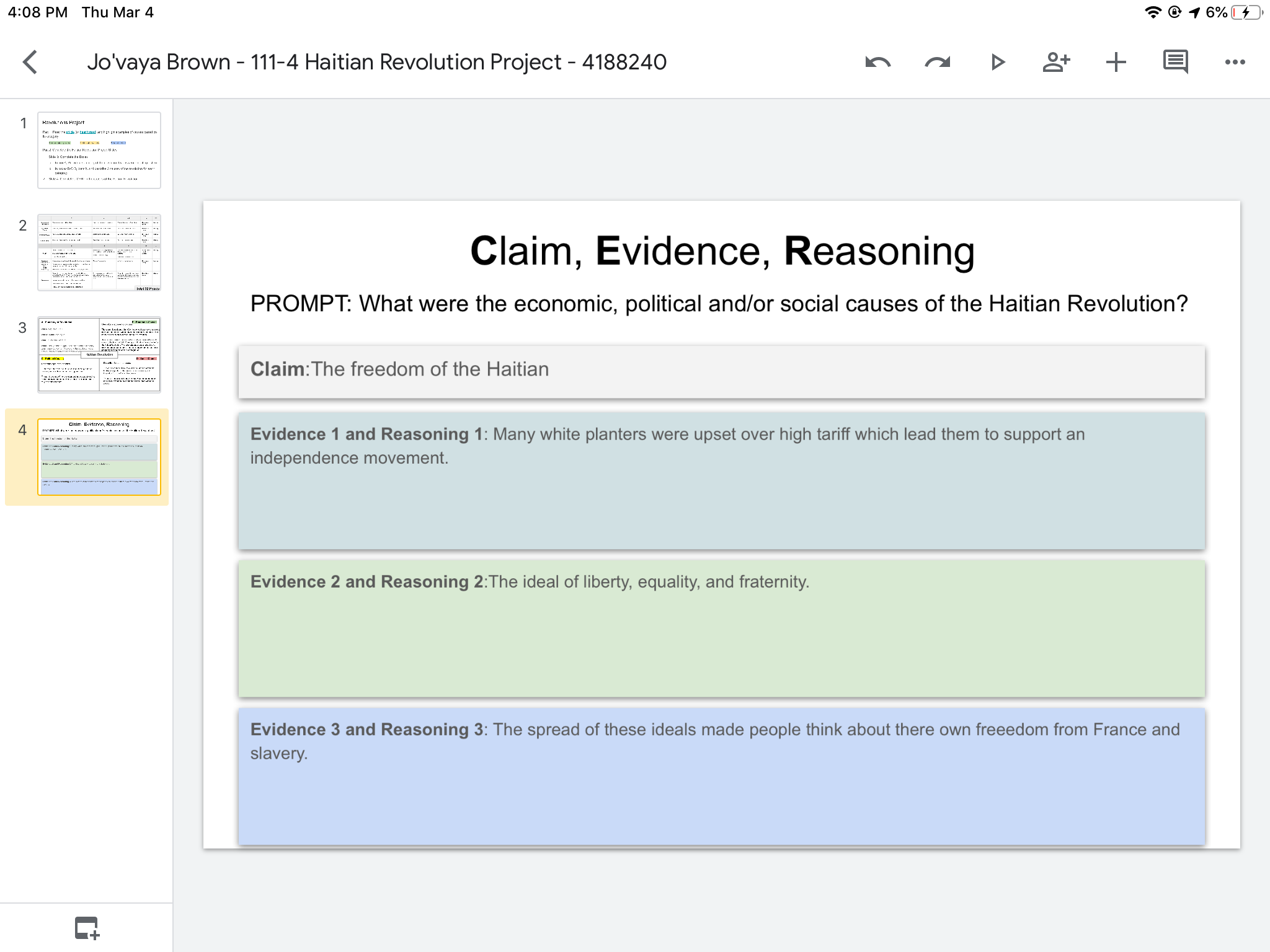Open the share people icon
Image resolution: width=1270 pixels, height=952 pixels.
(1056, 62)
